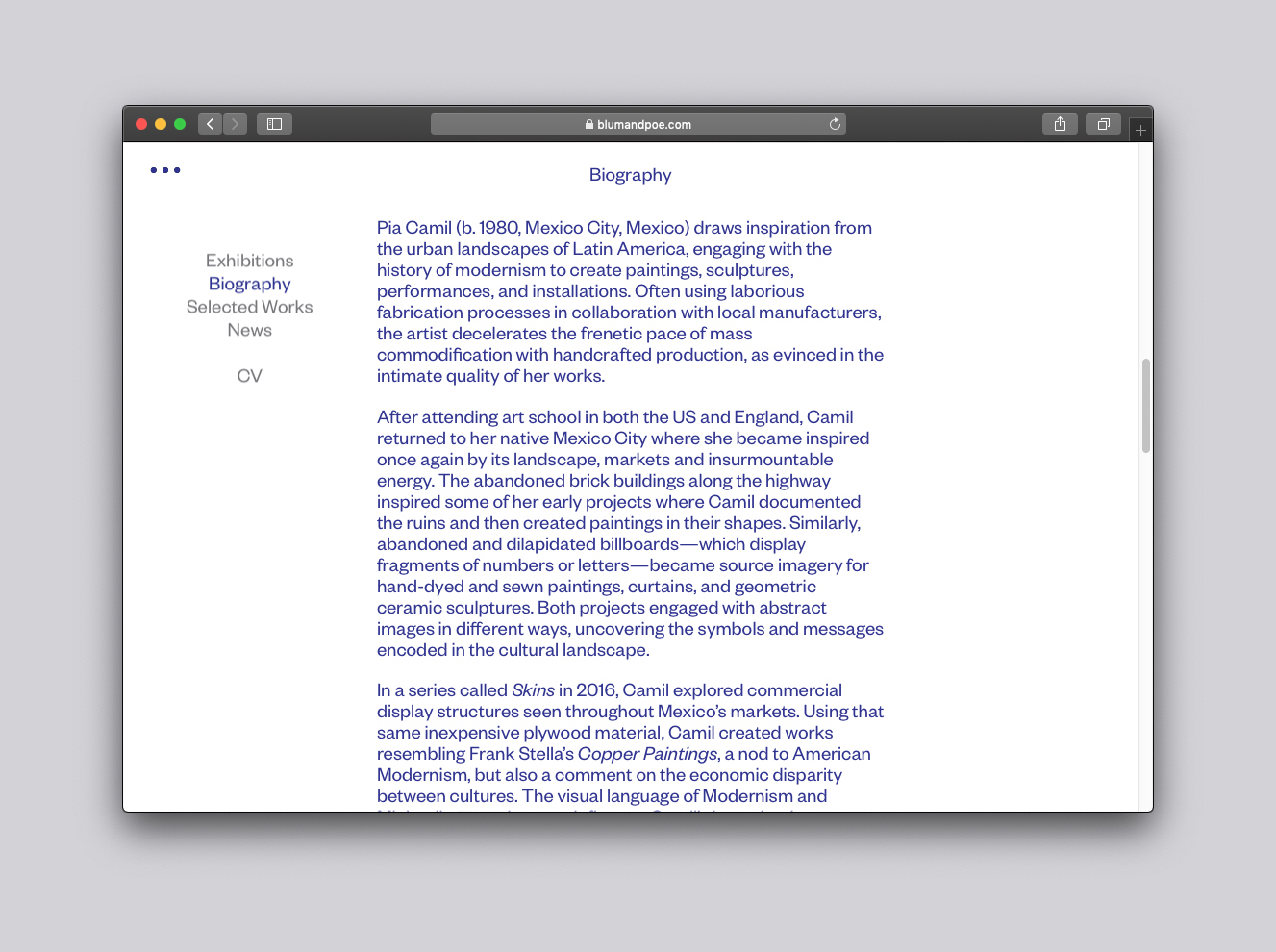Viewport: 1276px width, 952px height.
Task: Open the Exhibitions section
Action: pos(249,261)
